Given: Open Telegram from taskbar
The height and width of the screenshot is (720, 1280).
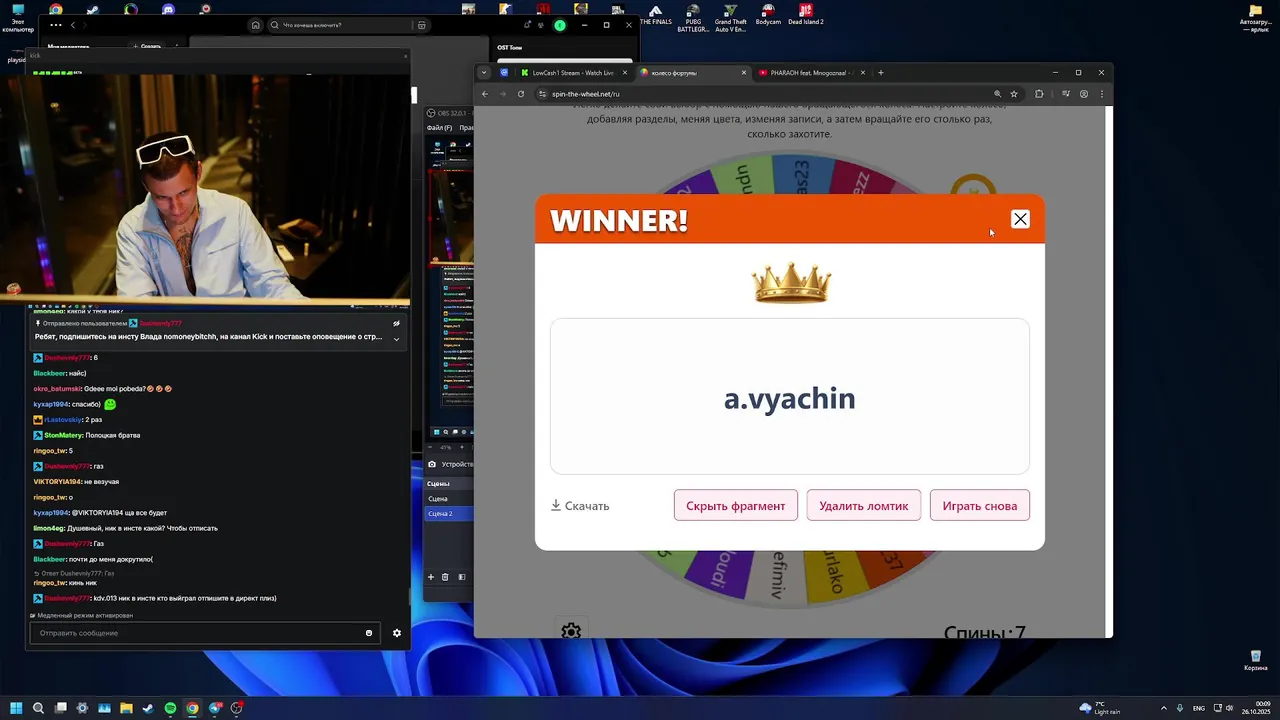Looking at the screenshot, I should click(214, 708).
